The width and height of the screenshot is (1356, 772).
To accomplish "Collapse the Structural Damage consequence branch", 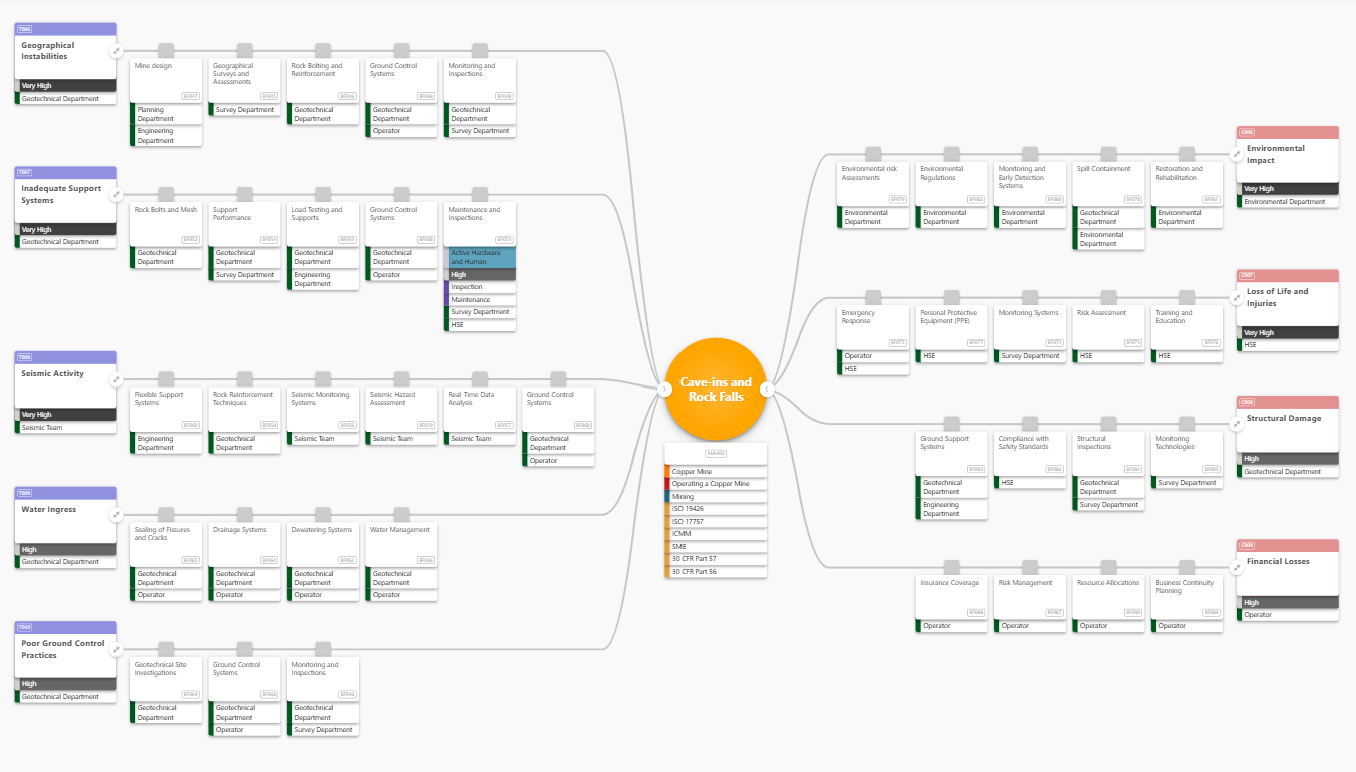I will pyautogui.click(x=1237, y=425).
